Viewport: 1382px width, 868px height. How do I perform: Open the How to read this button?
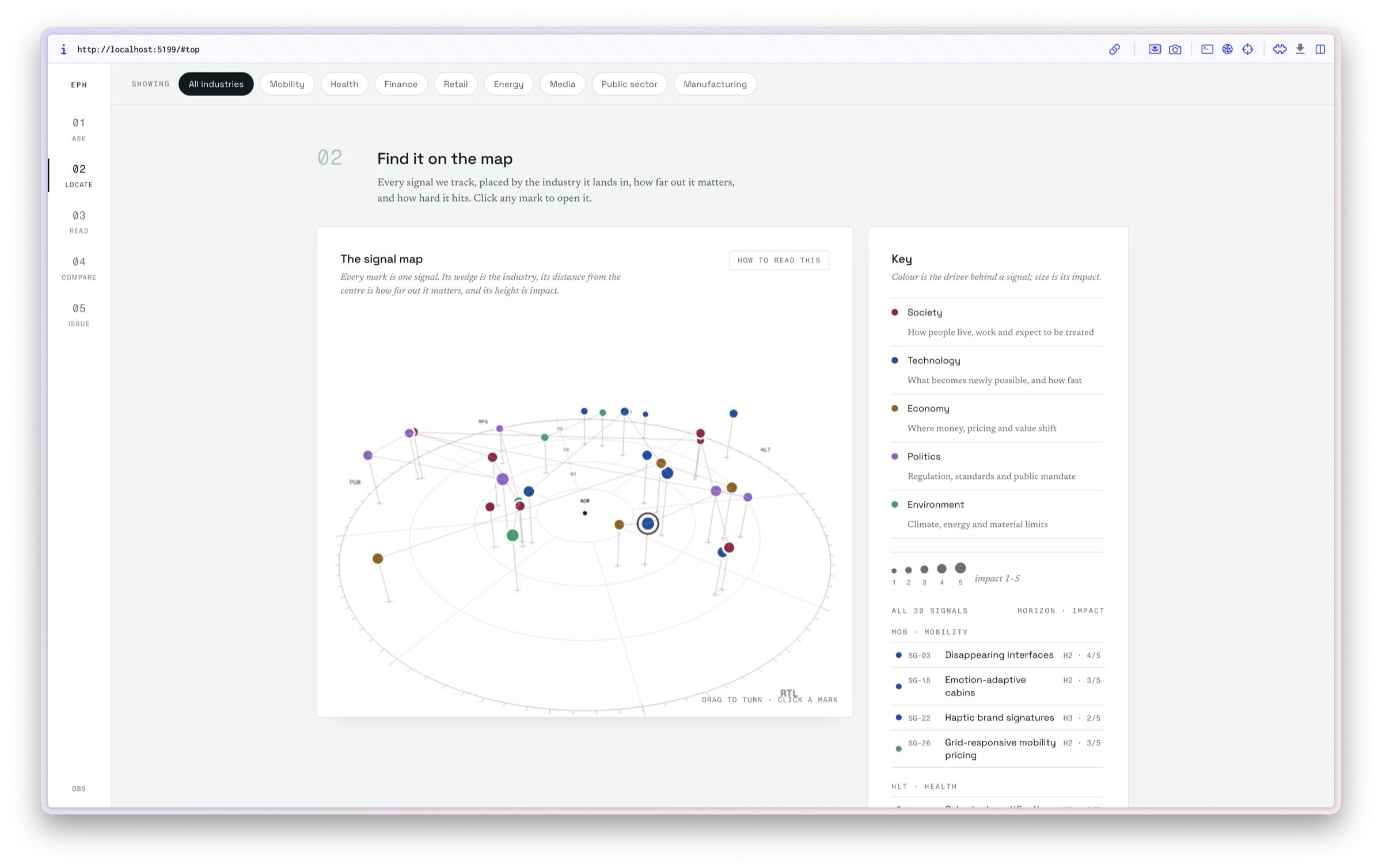point(779,260)
